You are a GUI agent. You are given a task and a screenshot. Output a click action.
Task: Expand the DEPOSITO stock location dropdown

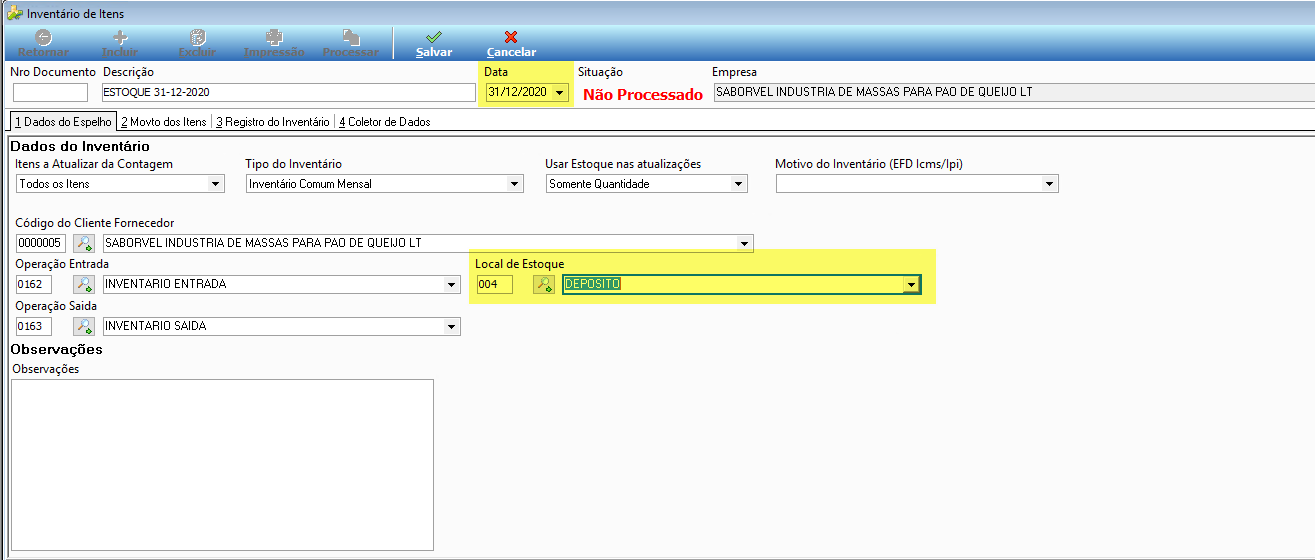point(911,285)
